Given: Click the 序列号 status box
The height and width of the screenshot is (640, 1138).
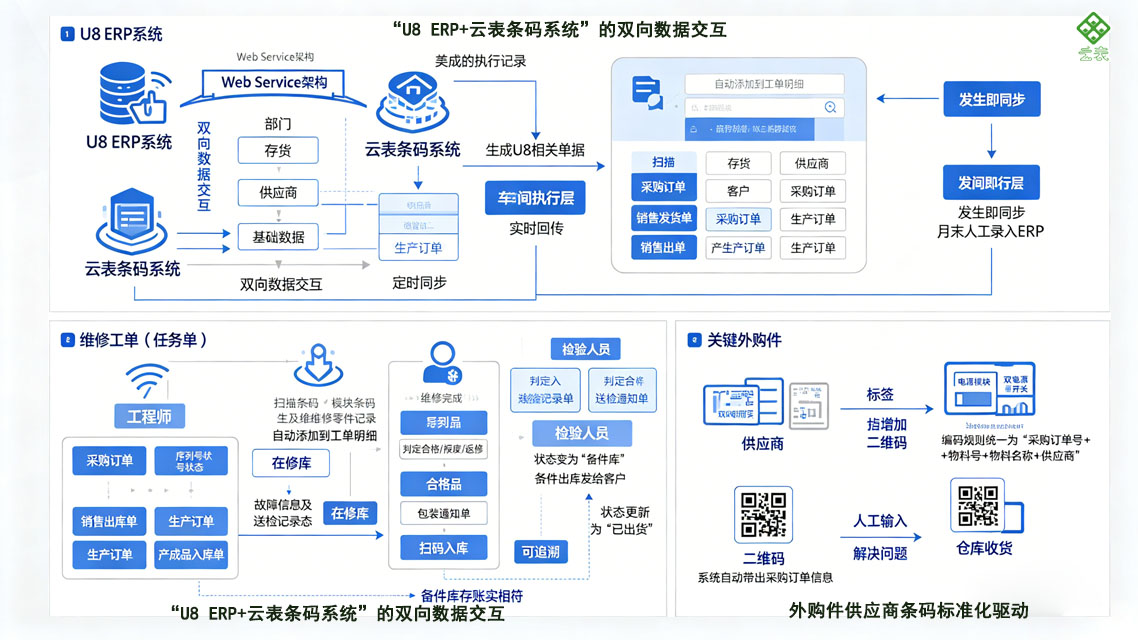Looking at the screenshot, I should 191,461.
